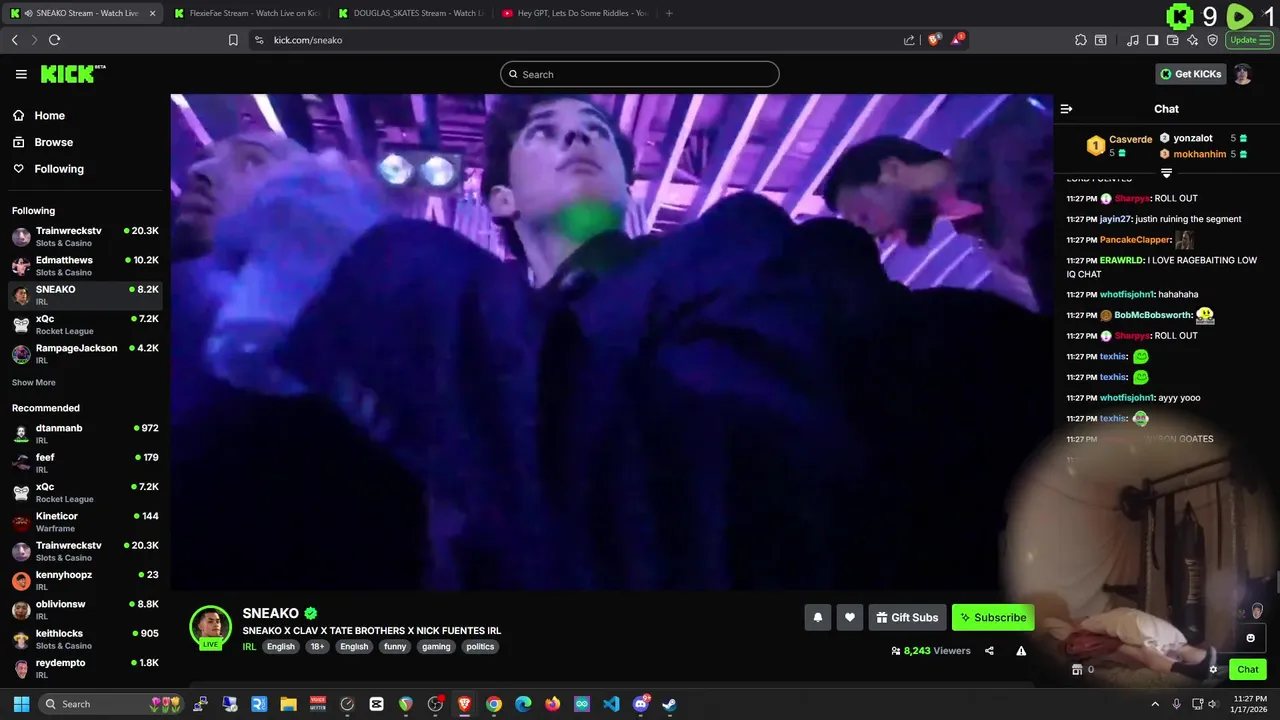Image resolution: width=1280 pixels, height=720 pixels.
Task: Open the browser extensions puzzle icon
Action: (1081, 40)
